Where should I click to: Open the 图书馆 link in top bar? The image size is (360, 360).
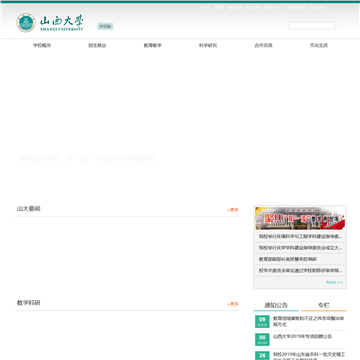click(x=235, y=7)
